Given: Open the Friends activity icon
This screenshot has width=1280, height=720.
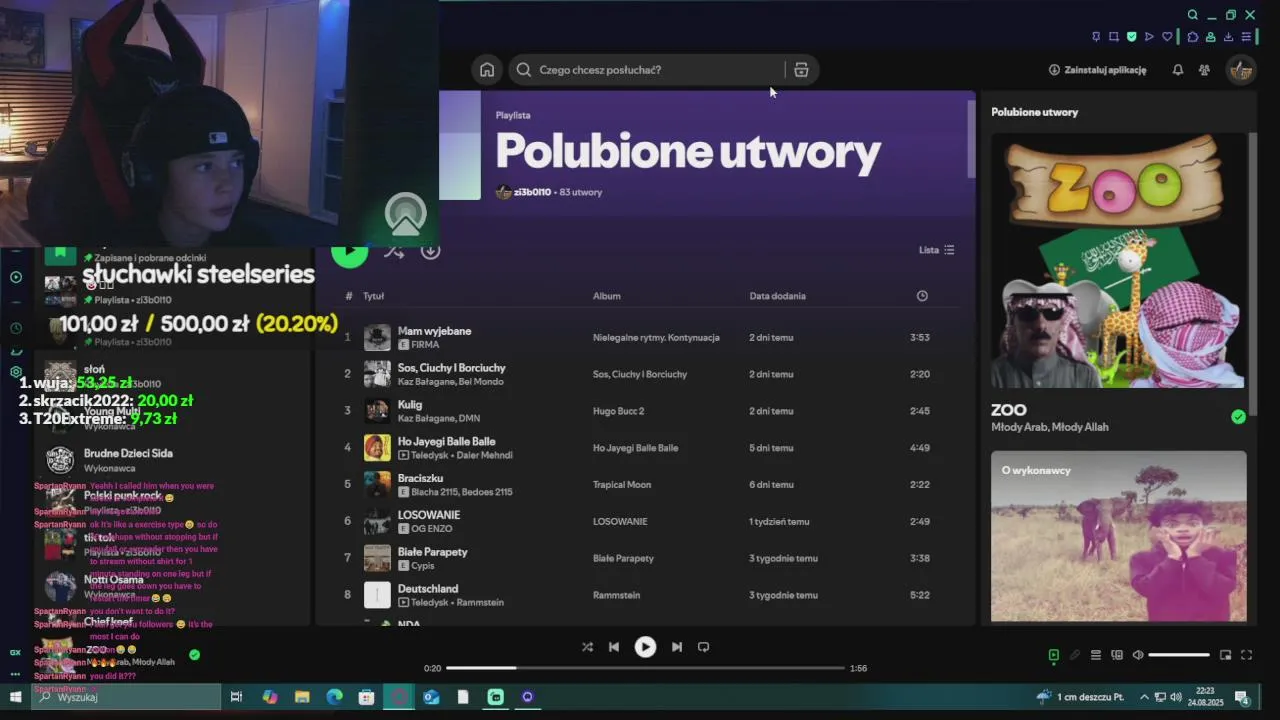Looking at the screenshot, I should tap(1204, 70).
